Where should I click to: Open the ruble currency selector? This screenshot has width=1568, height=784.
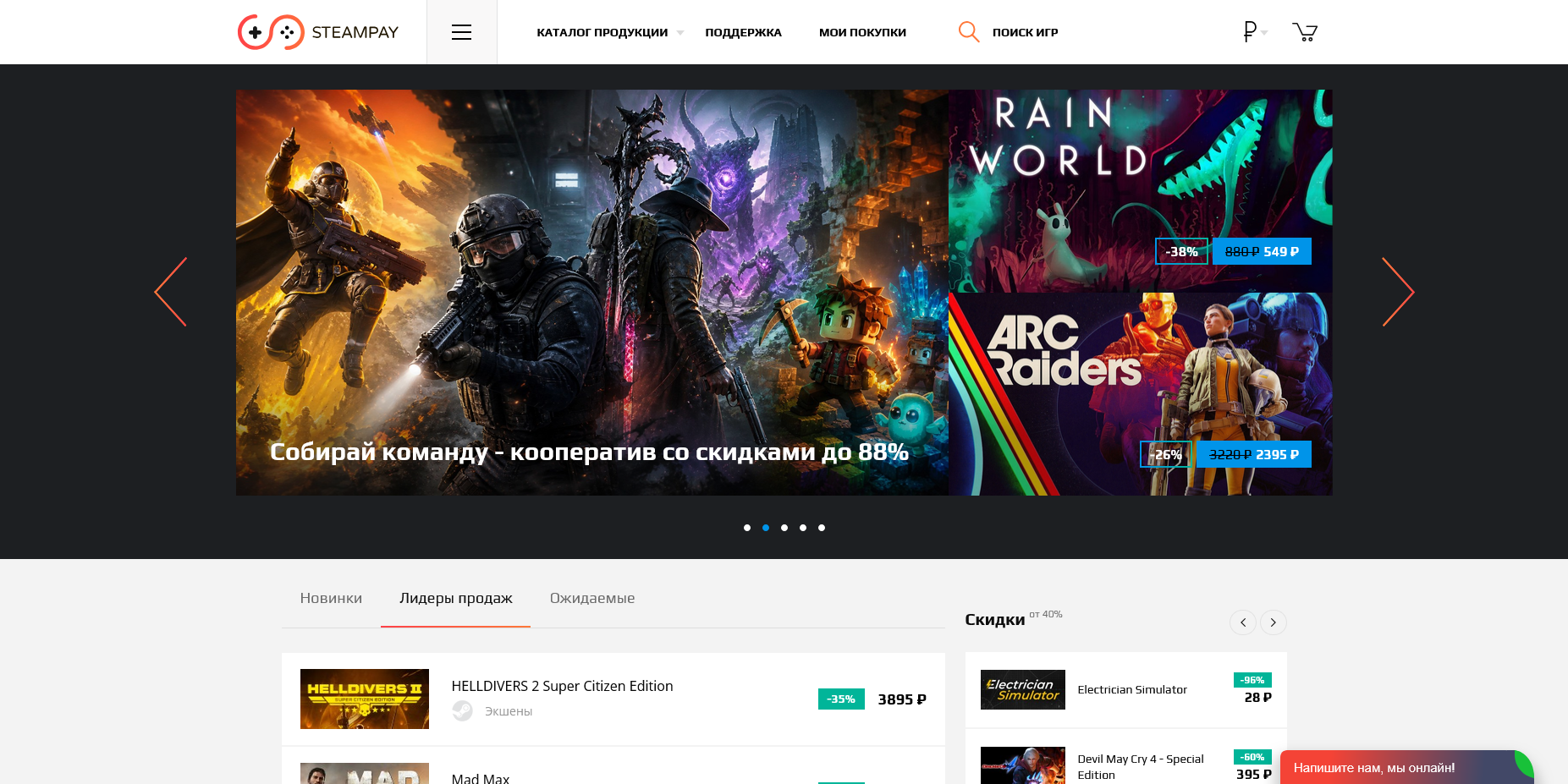pos(1254,32)
